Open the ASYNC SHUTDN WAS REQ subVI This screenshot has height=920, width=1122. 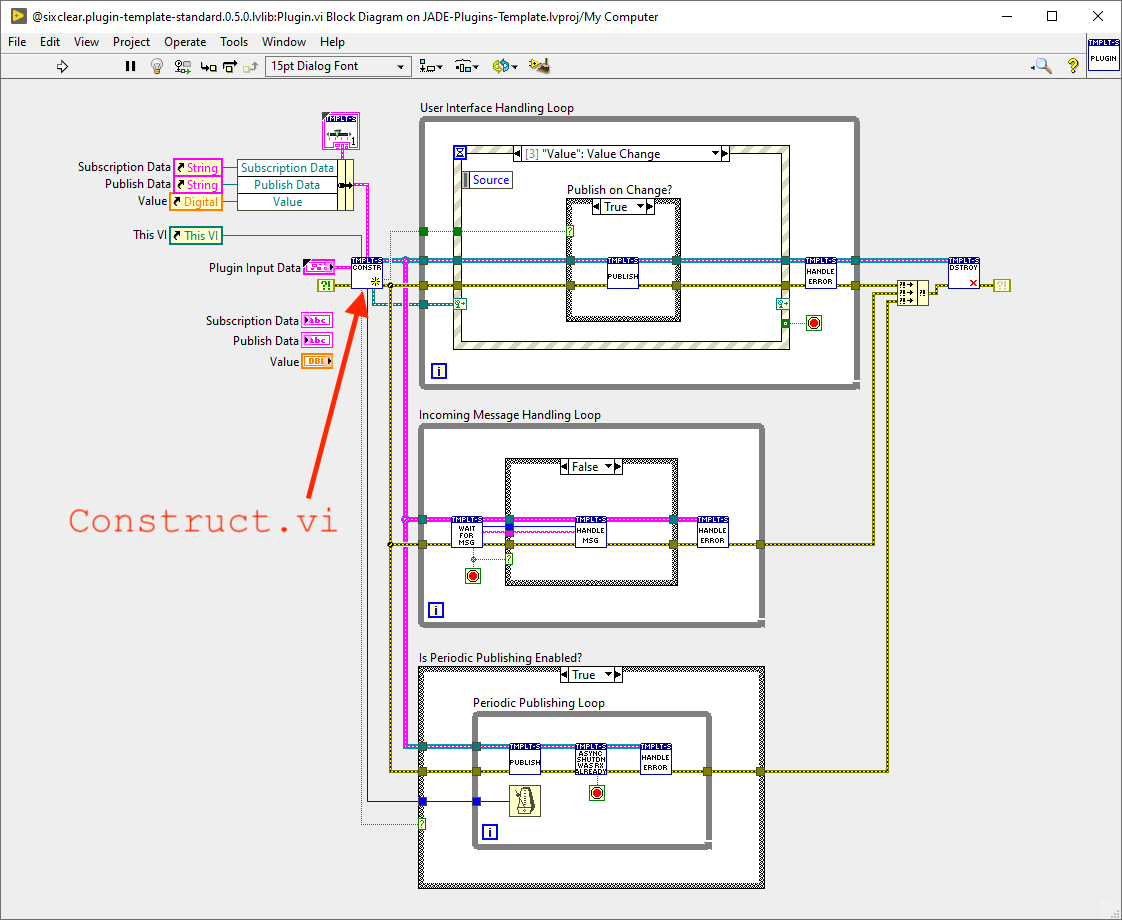click(x=590, y=758)
